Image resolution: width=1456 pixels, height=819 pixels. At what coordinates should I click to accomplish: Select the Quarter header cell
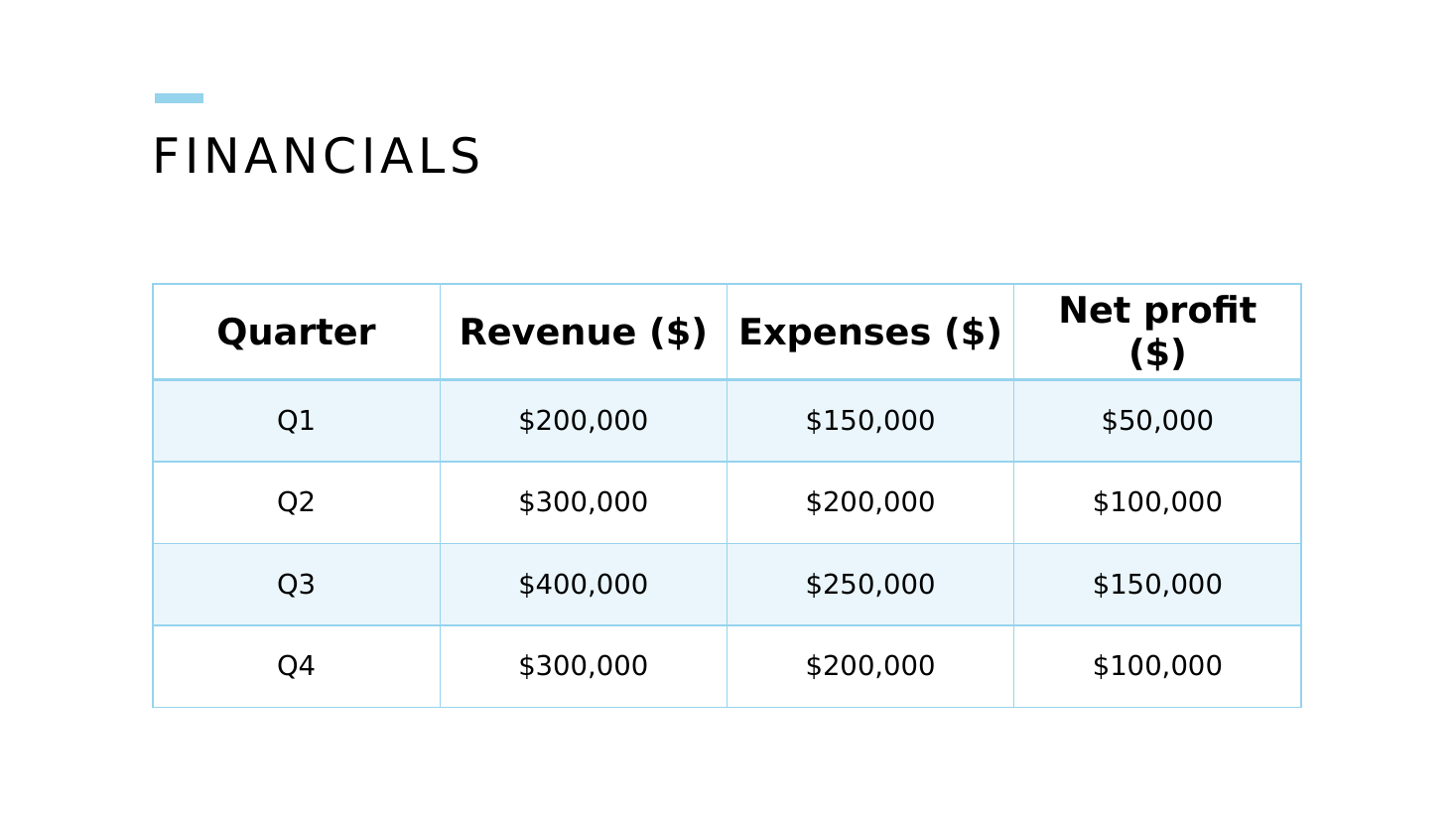click(x=297, y=333)
